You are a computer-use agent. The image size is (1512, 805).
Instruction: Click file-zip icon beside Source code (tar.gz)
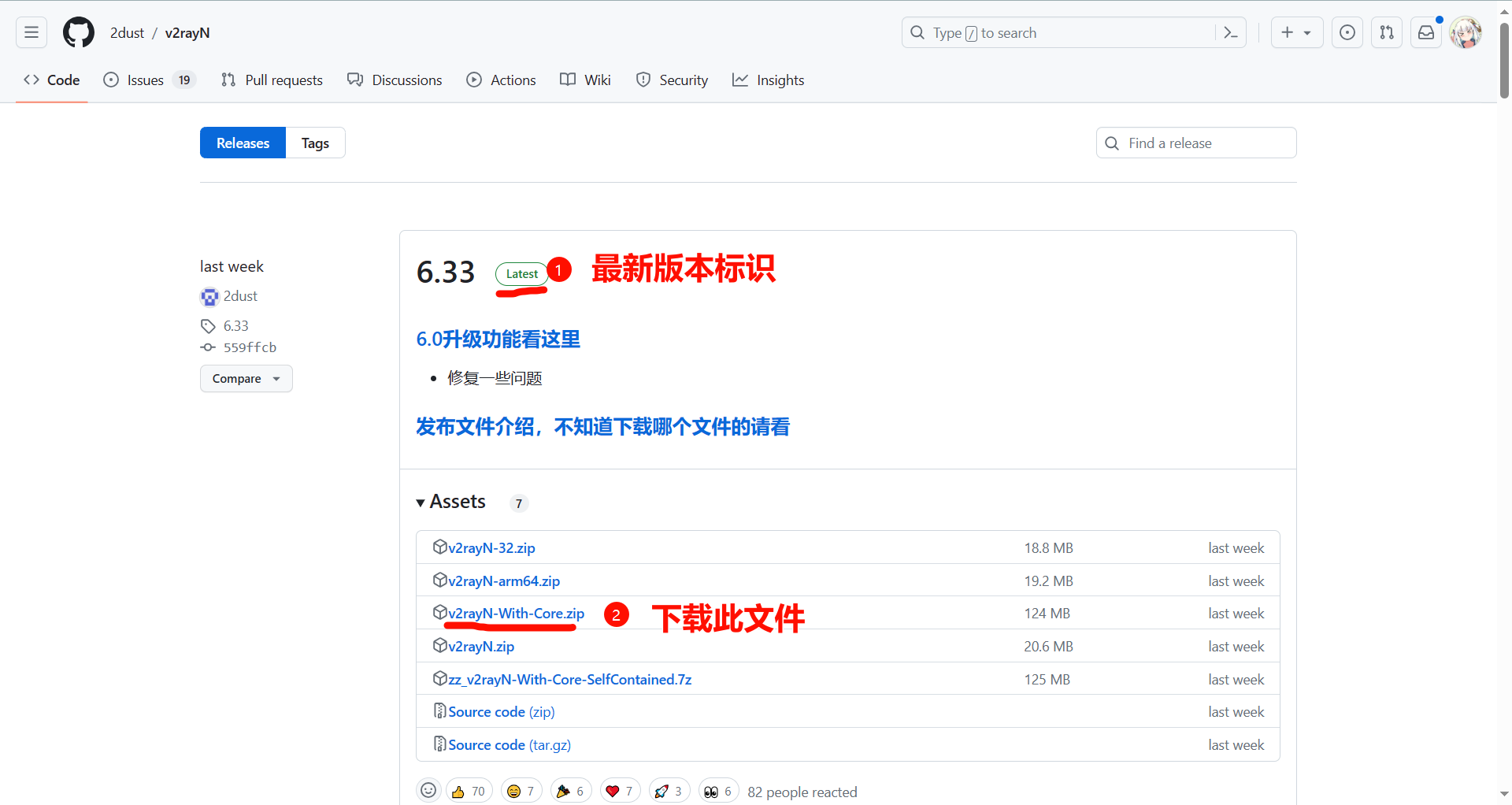point(439,744)
